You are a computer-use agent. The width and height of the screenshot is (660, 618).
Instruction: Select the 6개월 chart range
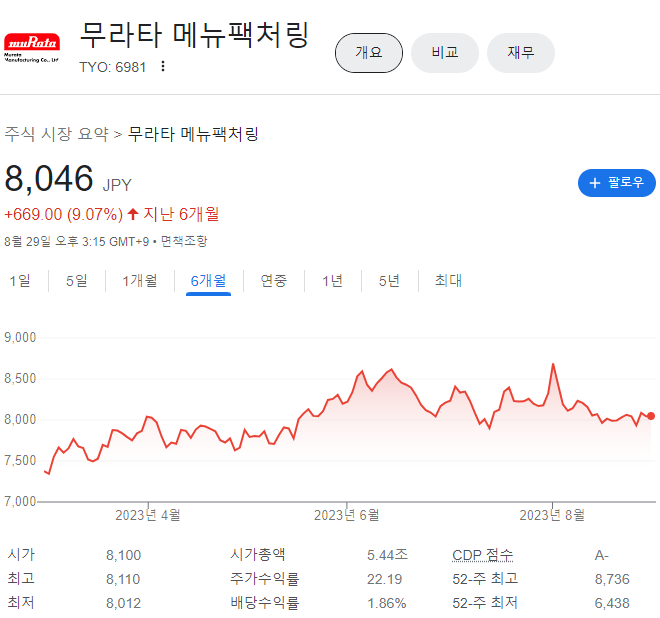click(208, 280)
